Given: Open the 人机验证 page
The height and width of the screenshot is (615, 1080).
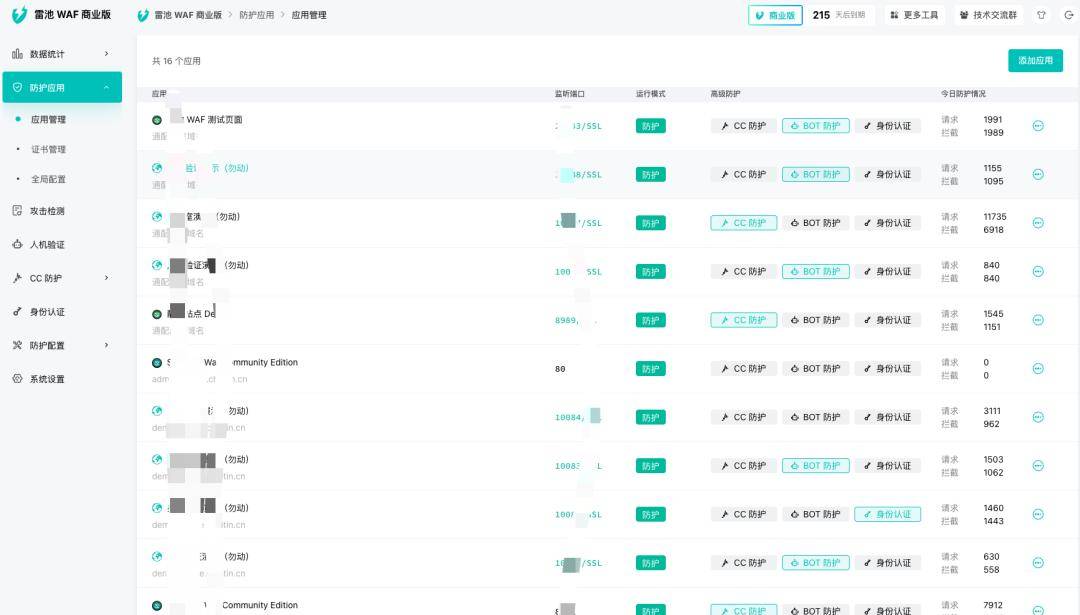Looking at the screenshot, I should 60,244.
